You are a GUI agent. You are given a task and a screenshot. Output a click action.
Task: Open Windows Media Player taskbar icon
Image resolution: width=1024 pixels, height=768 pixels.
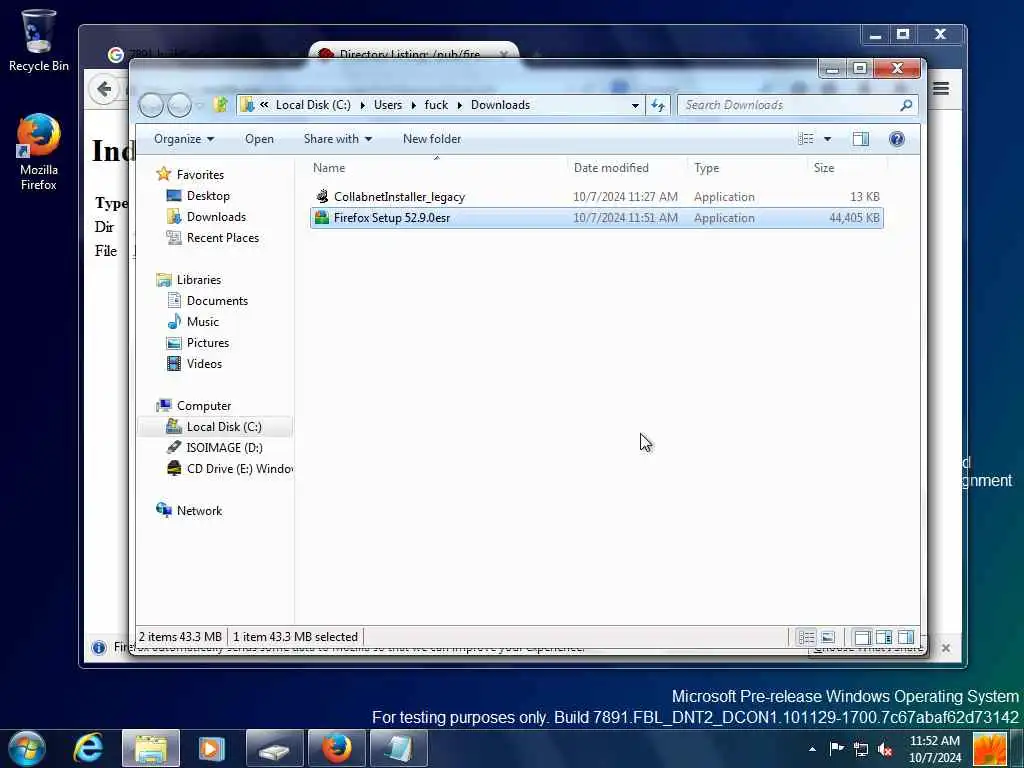click(x=212, y=748)
